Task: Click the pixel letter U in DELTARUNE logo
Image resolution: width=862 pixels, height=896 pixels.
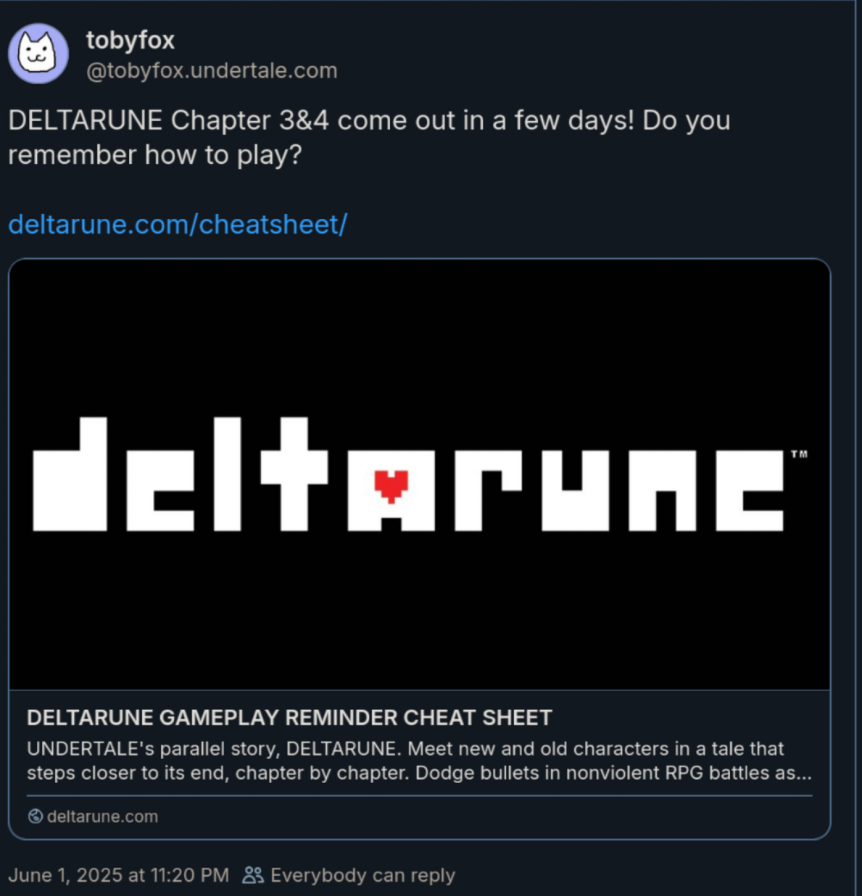Action: point(574,491)
